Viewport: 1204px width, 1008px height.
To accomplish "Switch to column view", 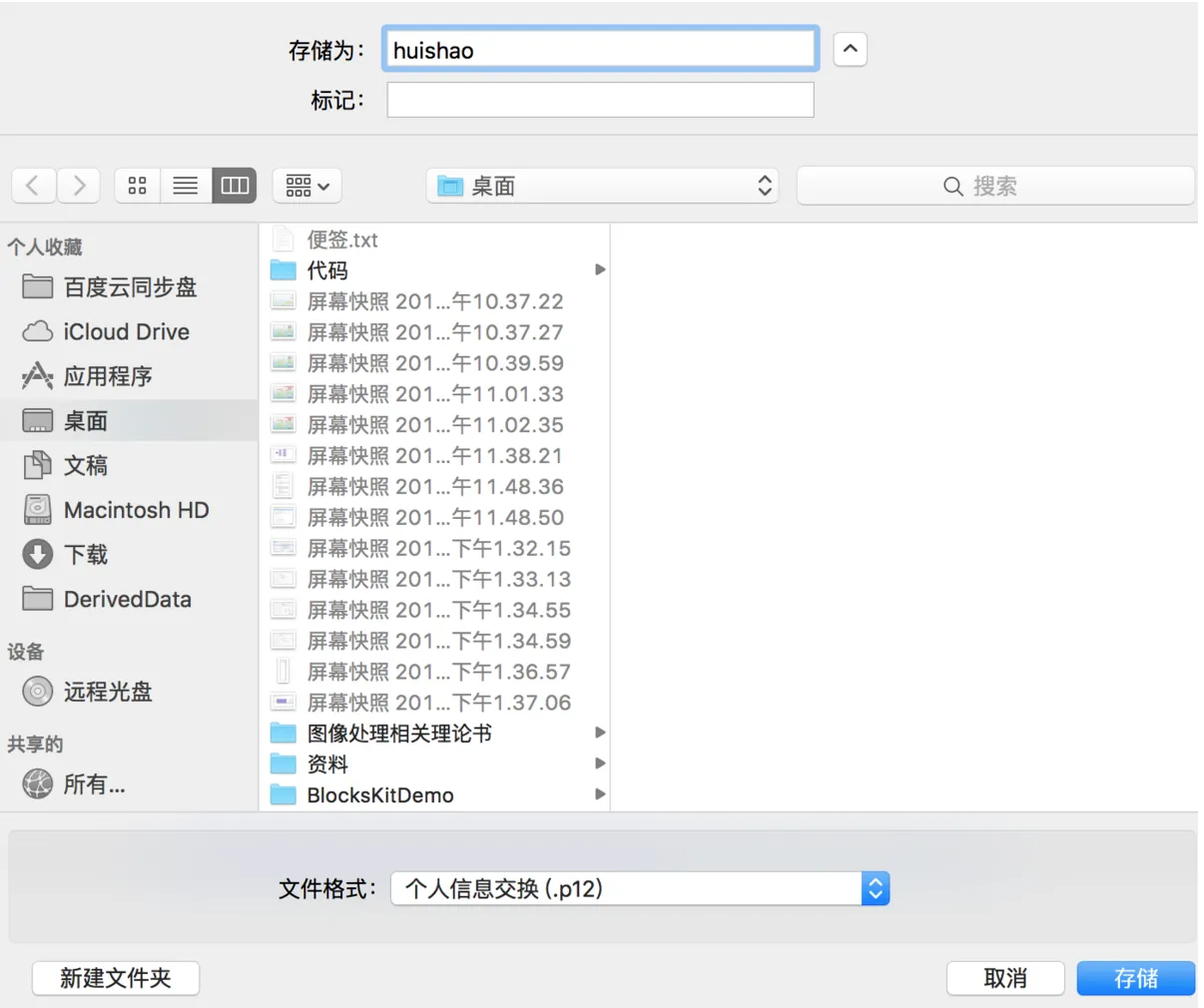I will pyautogui.click(x=235, y=186).
